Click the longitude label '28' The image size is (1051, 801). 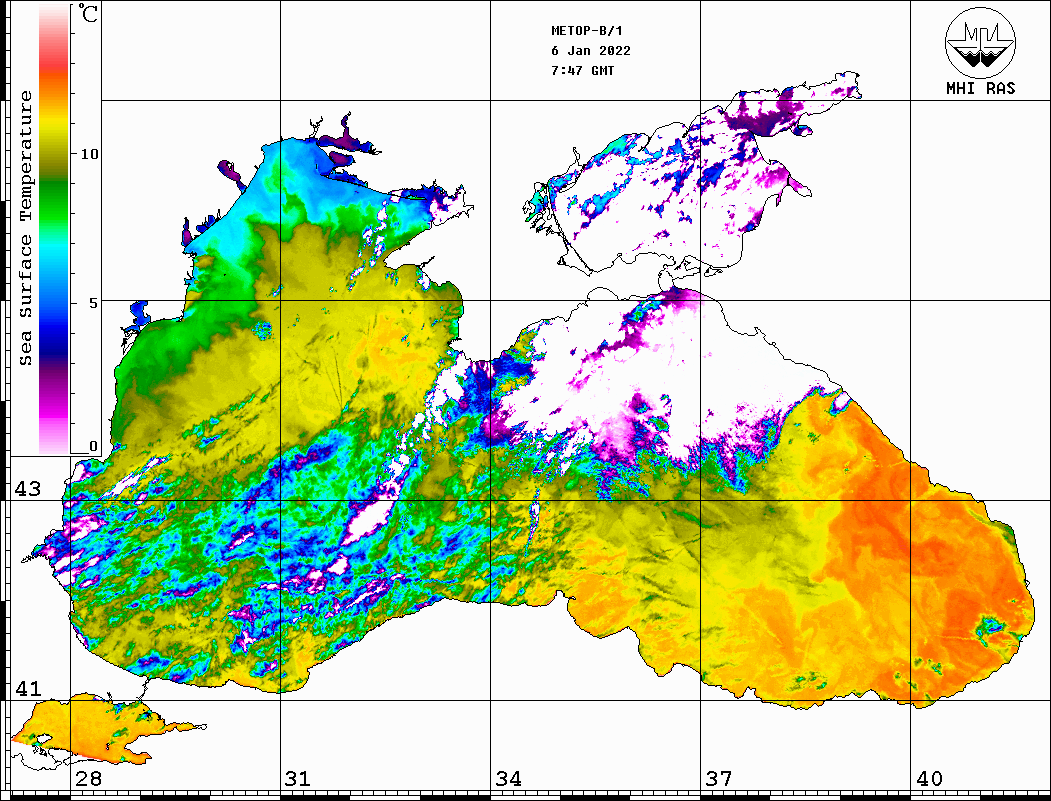88,778
